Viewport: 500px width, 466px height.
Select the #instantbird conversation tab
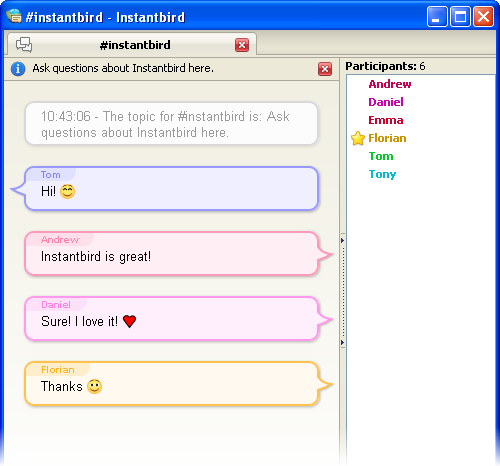tap(132, 45)
